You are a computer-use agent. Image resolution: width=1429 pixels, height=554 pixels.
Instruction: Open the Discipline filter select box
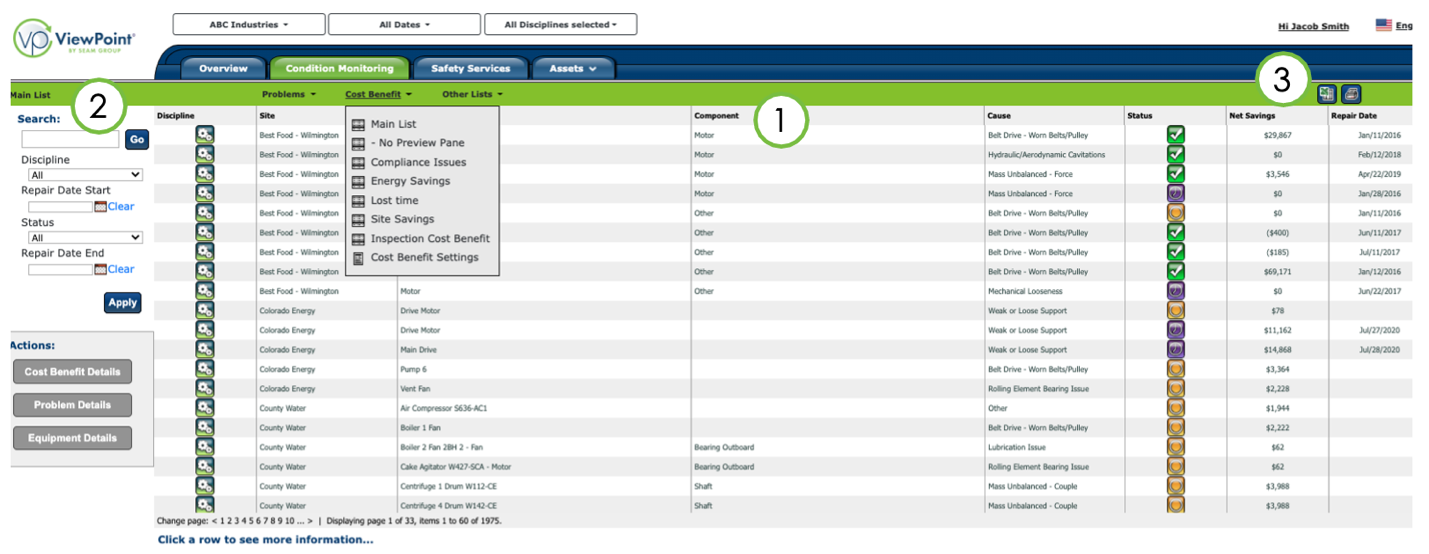(86, 175)
